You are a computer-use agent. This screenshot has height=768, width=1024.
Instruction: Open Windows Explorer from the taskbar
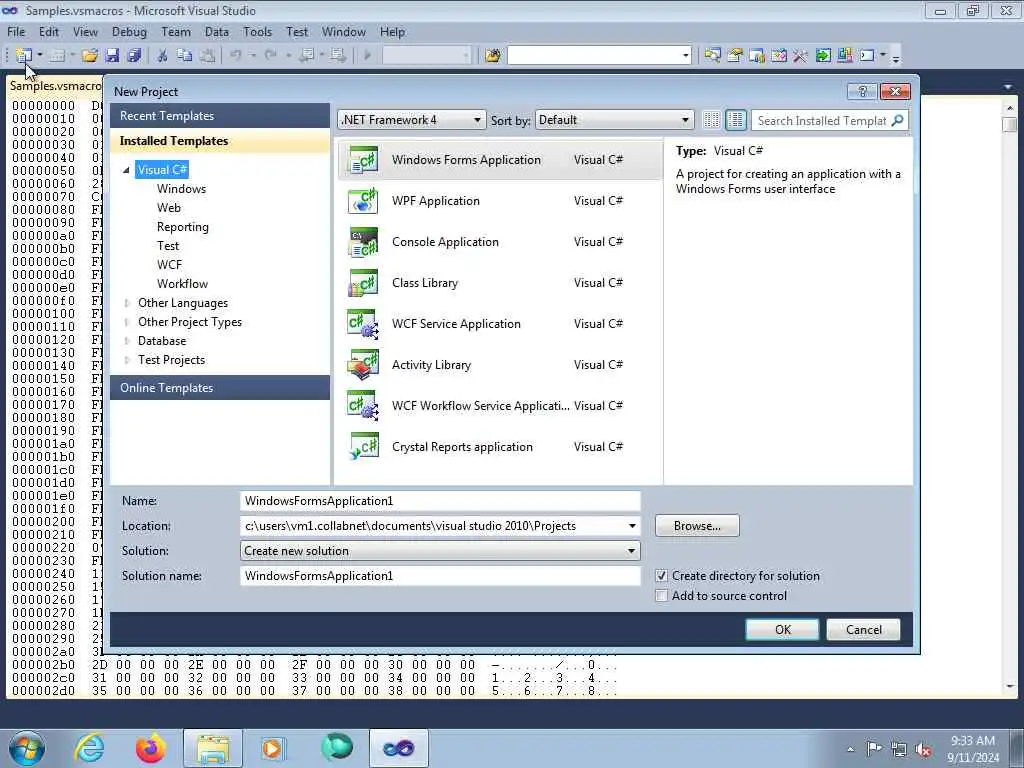[212, 748]
